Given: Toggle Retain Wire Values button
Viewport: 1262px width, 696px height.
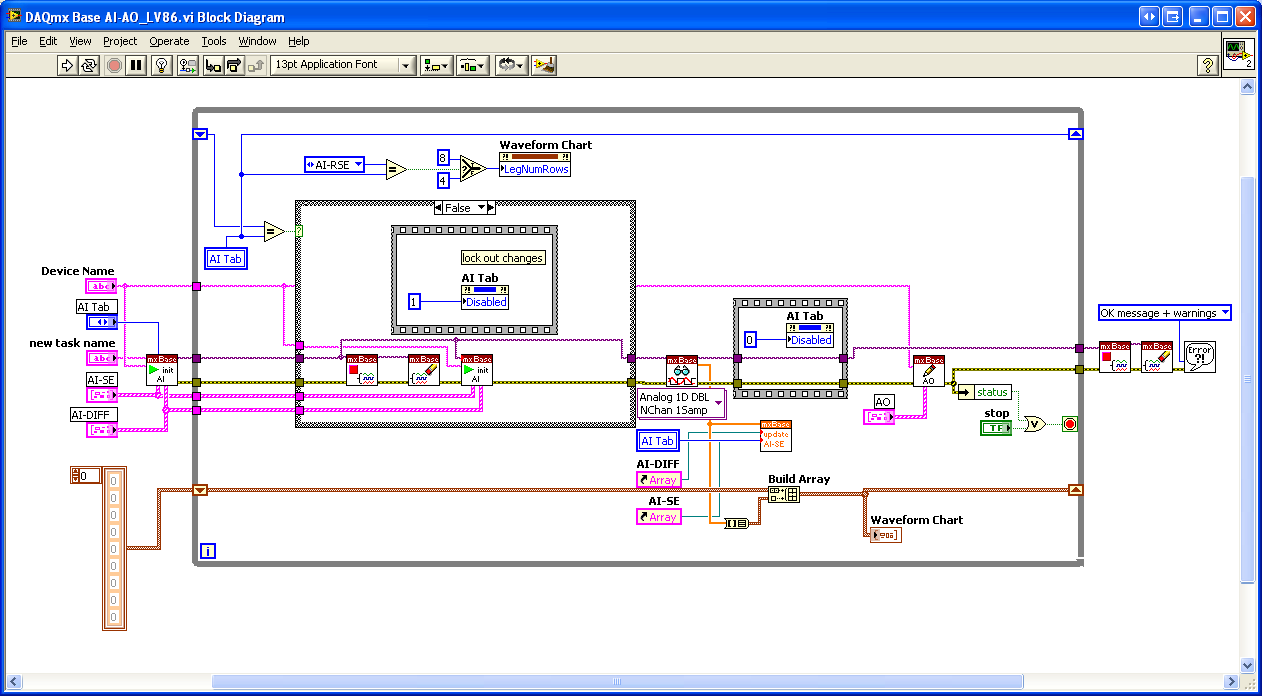Looking at the screenshot, I should 187,65.
